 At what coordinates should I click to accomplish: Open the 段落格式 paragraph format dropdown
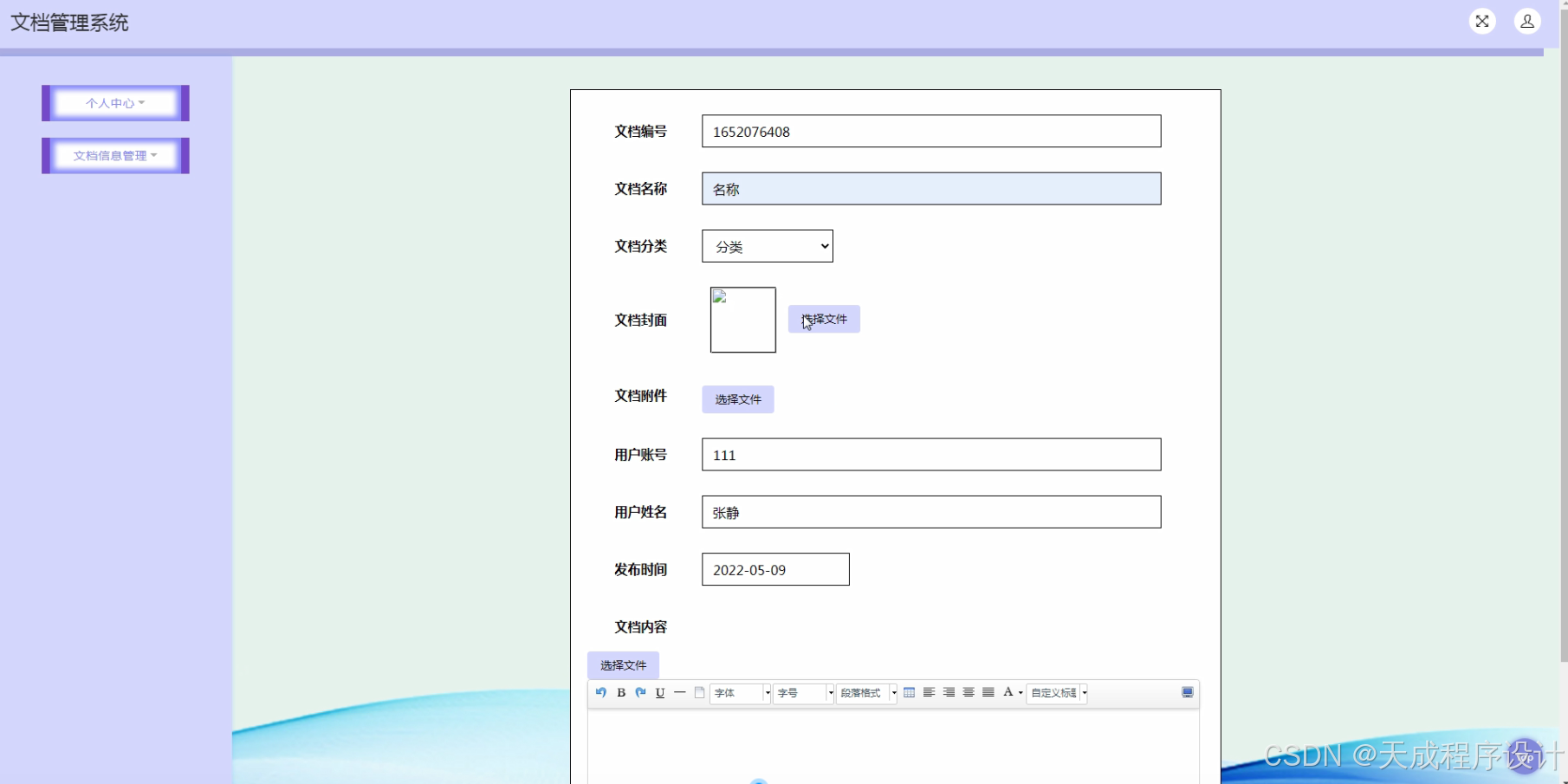coord(863,693)
